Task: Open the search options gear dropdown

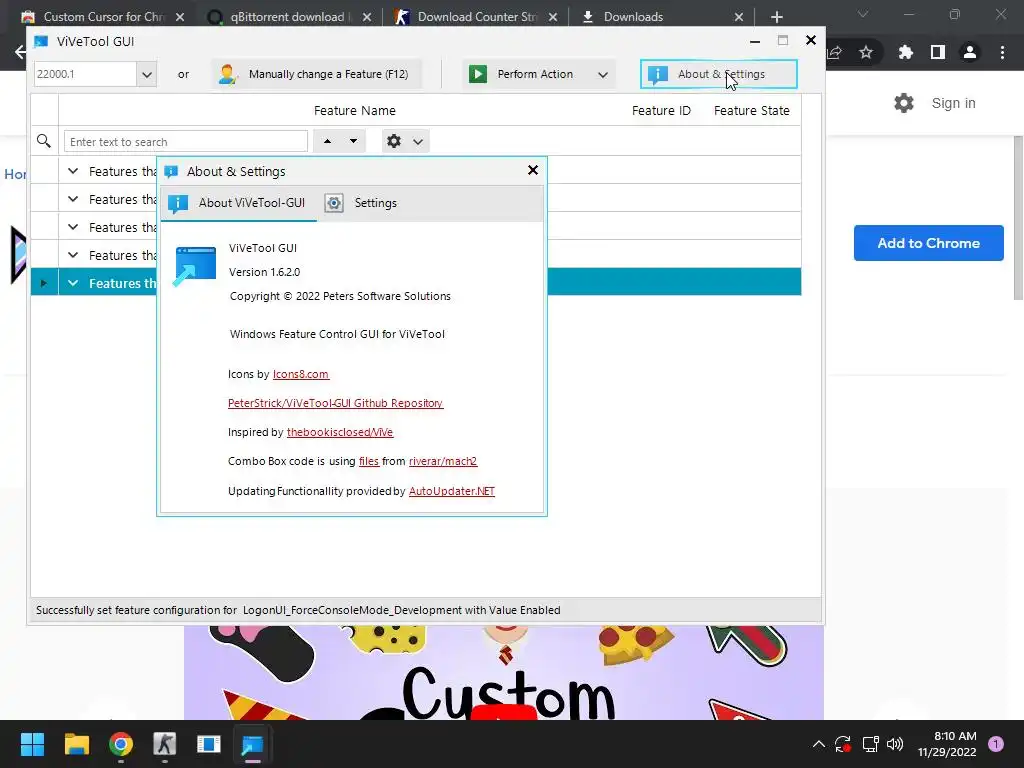Action: click(x=405, y=141)
